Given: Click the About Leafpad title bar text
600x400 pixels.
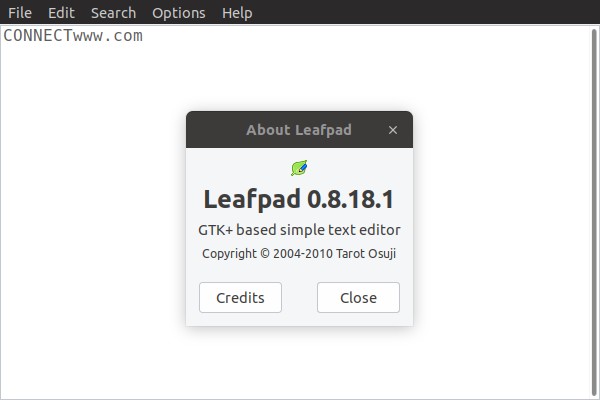Looking at the screenshot, I should pyautogui.click(x=299, y=130).
